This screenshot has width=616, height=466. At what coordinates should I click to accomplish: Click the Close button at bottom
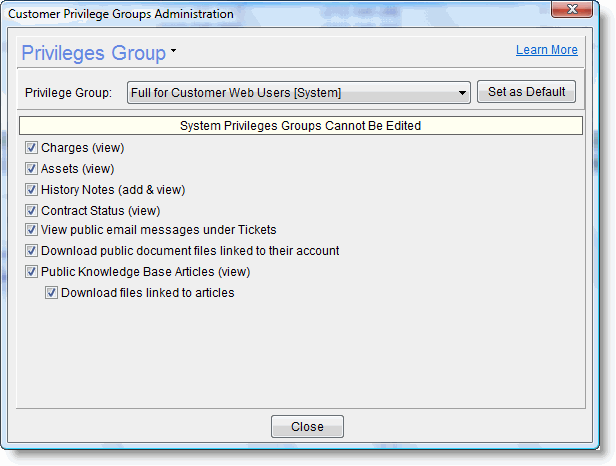[x=307, y=427]
